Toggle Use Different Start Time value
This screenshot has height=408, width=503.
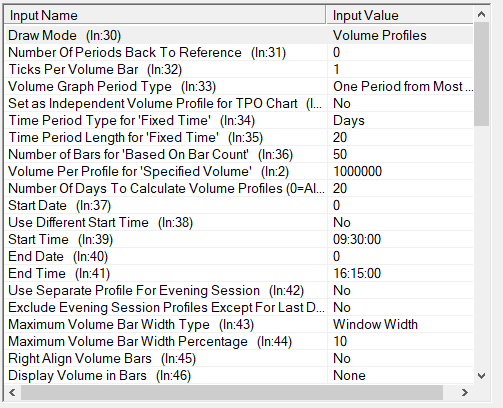(x=400, y=222)
